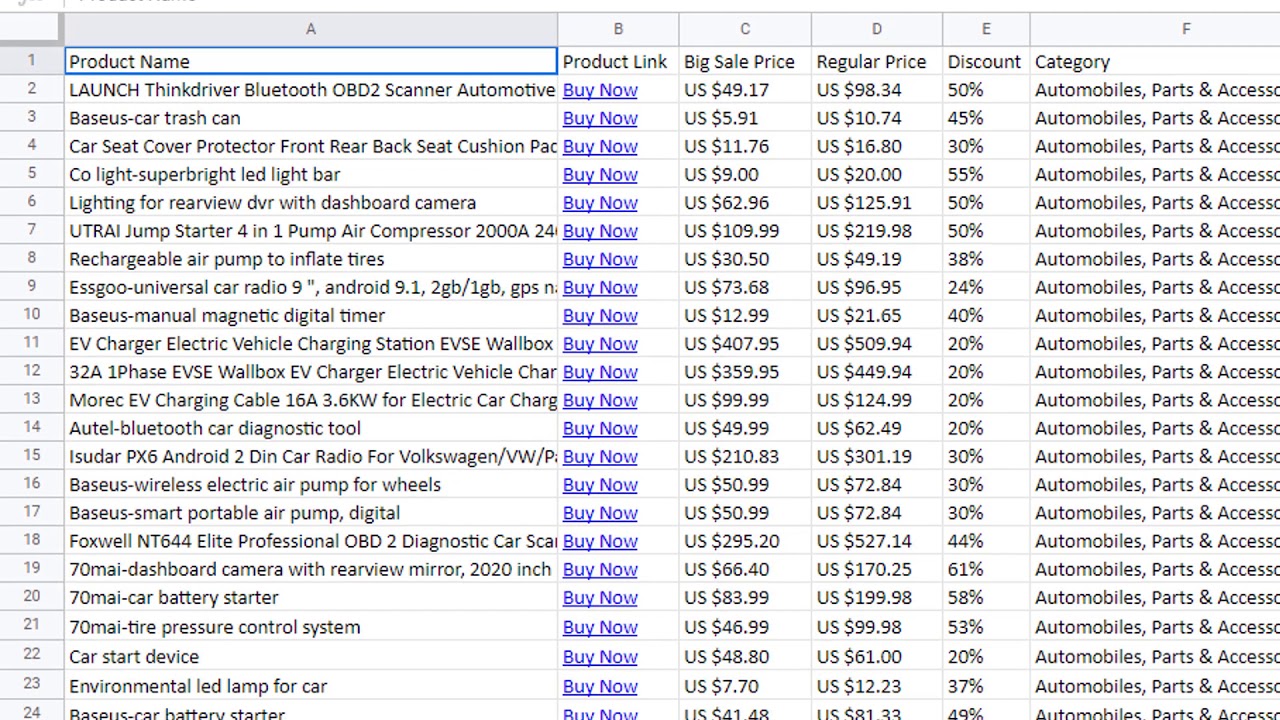Select the 24% discount cell
Screen dimensions: 1280x720
click(x=986, y=287)
